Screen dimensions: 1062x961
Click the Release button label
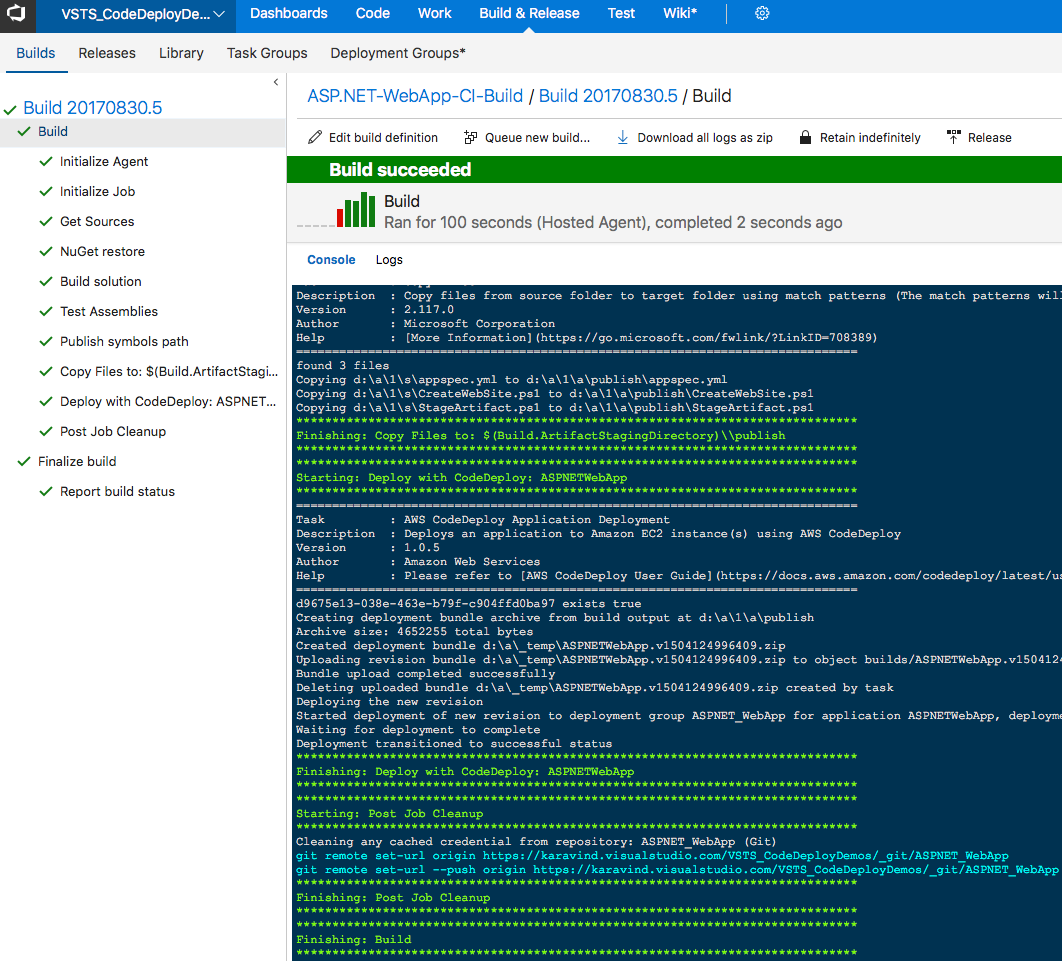click(990, 137)
